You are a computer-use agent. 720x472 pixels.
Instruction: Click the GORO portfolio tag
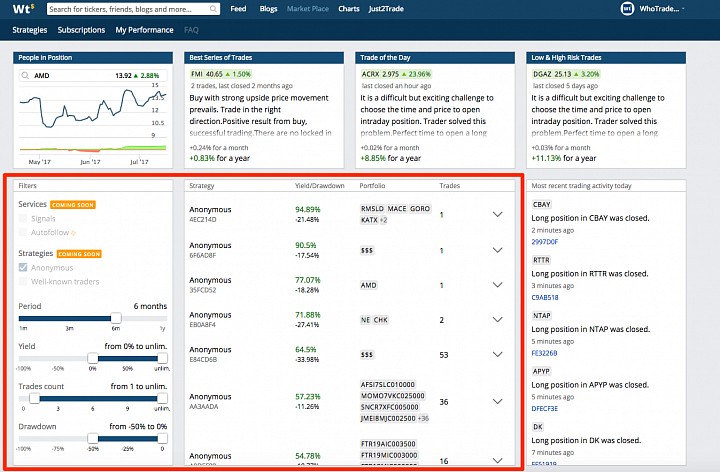(x=420, y=209)
